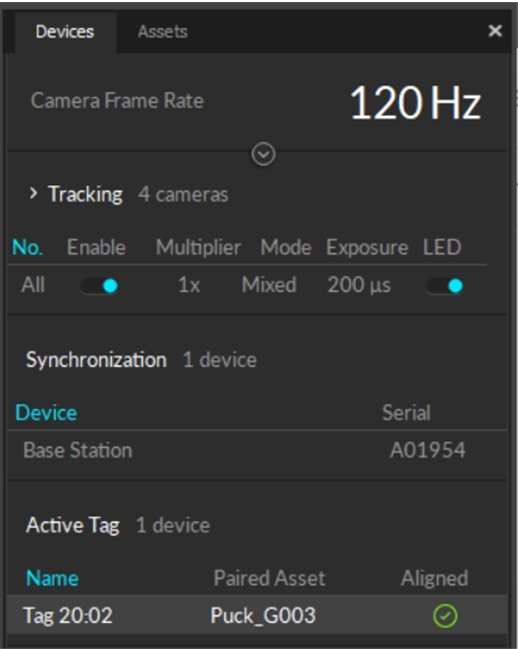Select the Base Station device row
The width and height of the screenshot is (518, 649).
(257, 450)
